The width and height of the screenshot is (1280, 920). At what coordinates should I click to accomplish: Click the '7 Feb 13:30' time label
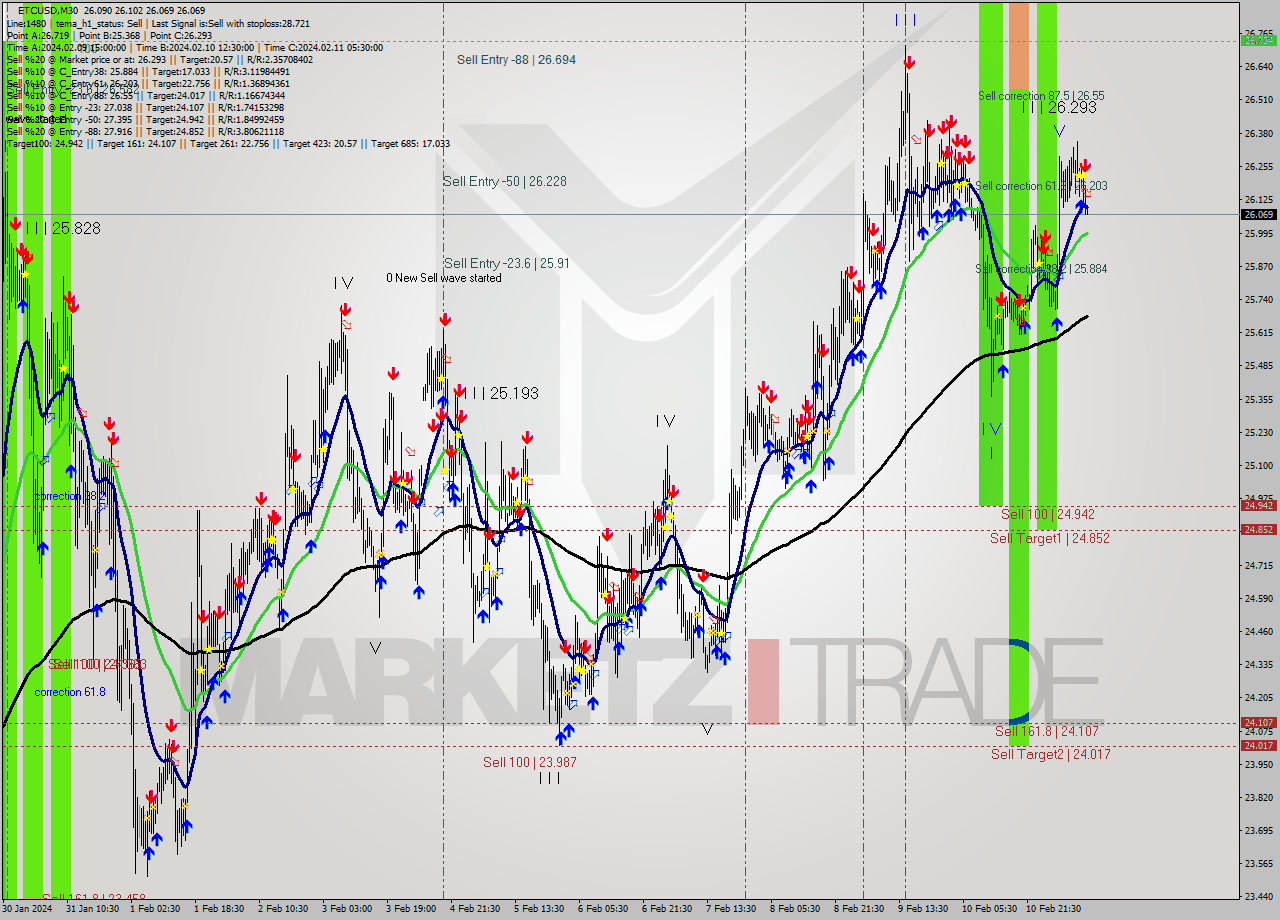732,909
